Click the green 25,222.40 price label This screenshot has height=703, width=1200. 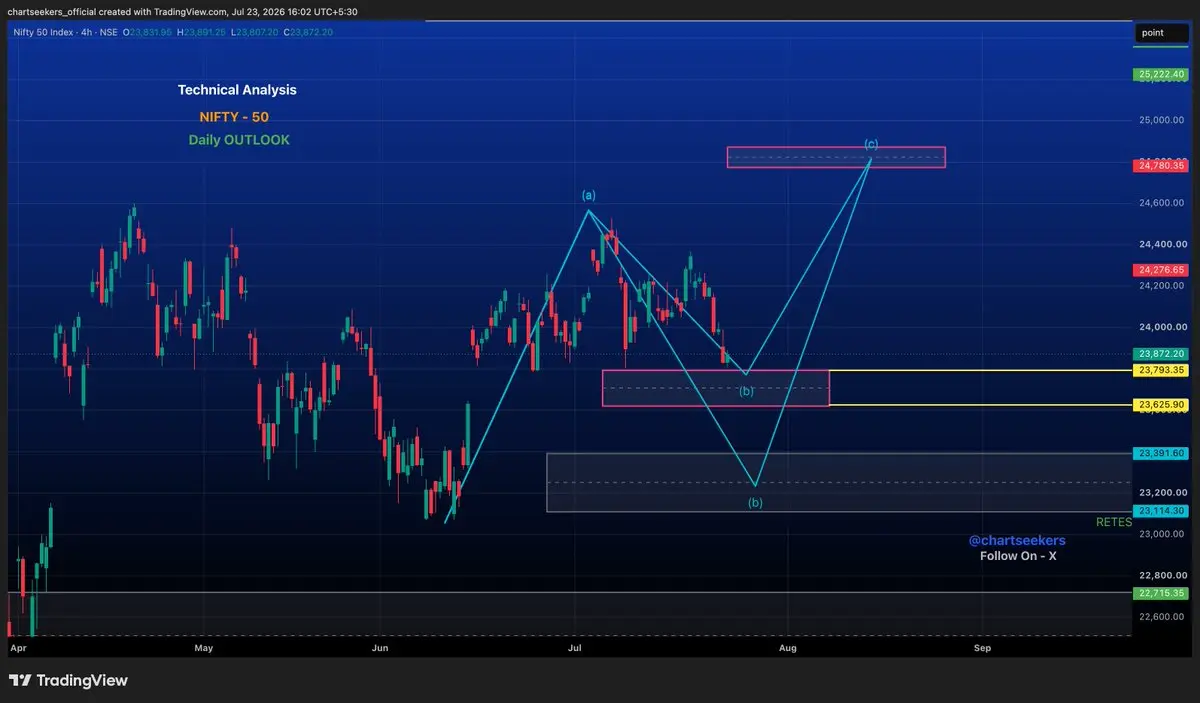tap(1161, 75)
